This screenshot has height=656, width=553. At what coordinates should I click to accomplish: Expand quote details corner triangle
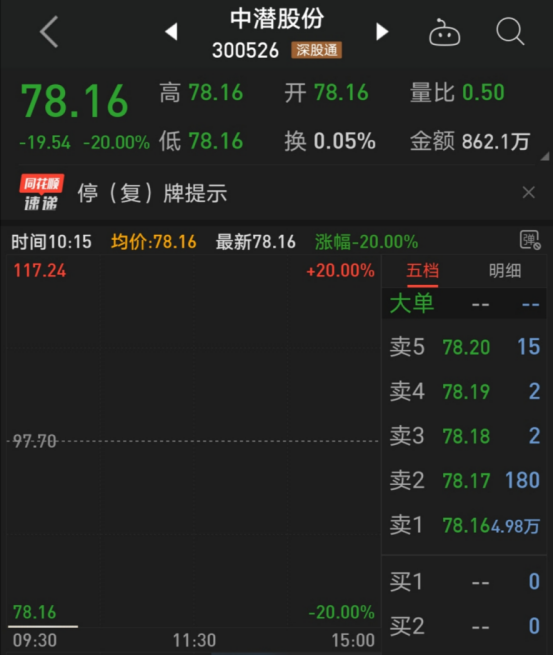[545, 157]
